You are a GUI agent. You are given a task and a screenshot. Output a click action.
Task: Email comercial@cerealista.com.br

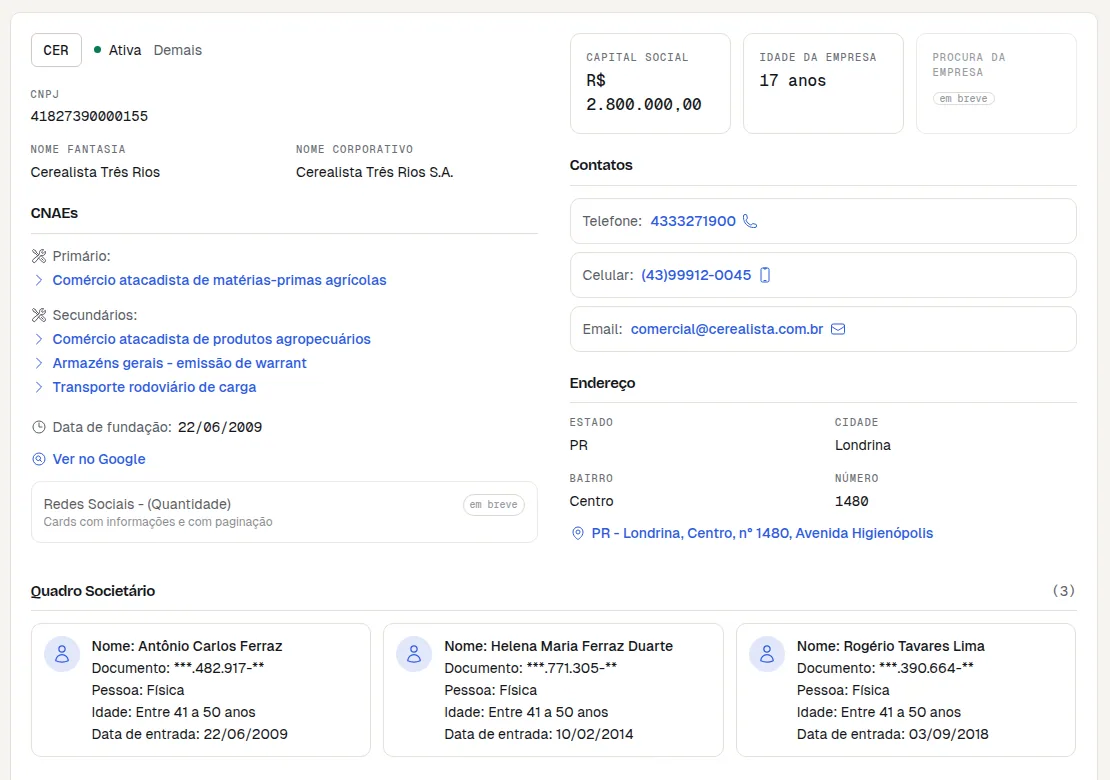(727, 329)
